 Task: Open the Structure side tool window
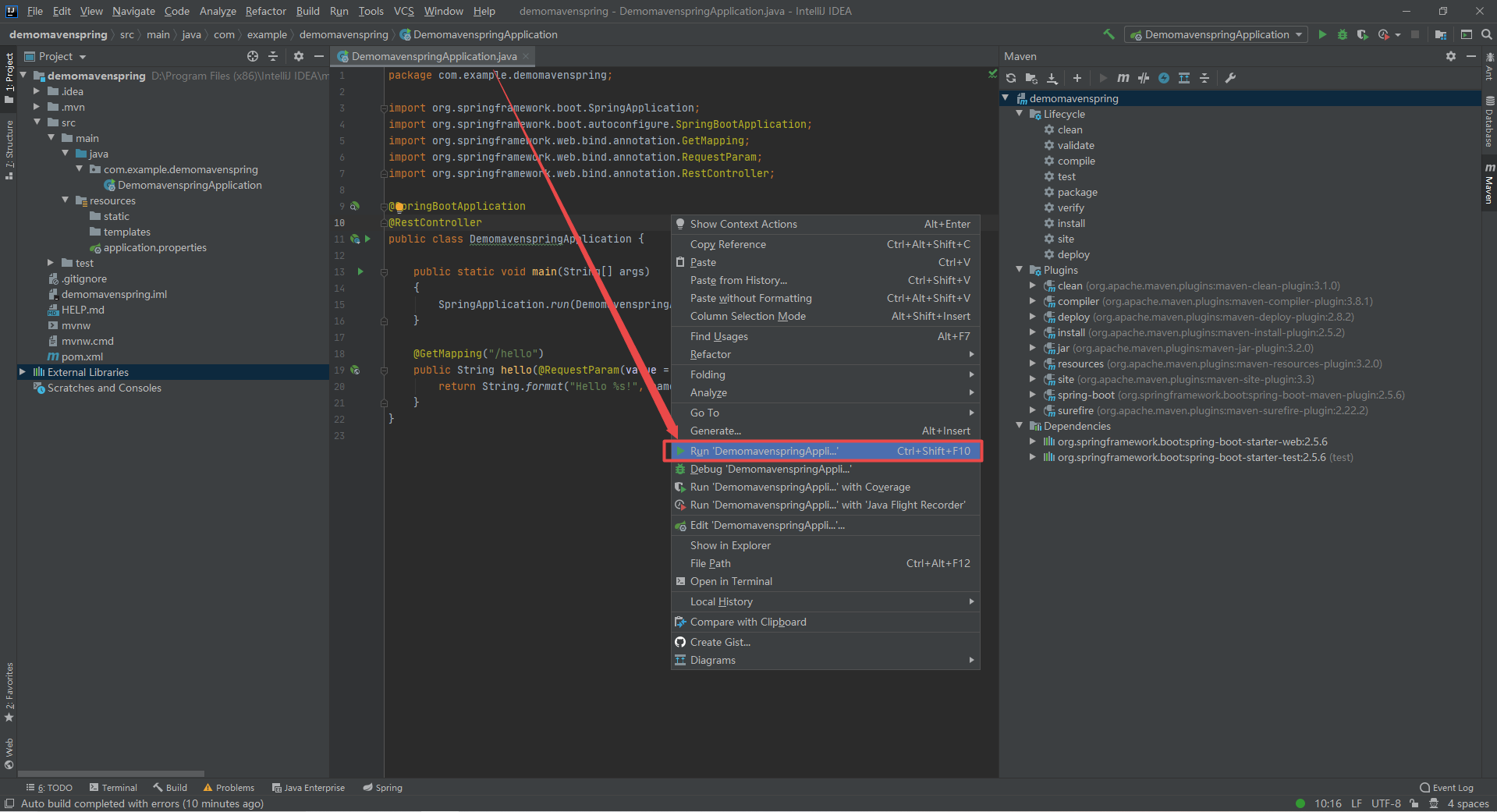(9, 149)
